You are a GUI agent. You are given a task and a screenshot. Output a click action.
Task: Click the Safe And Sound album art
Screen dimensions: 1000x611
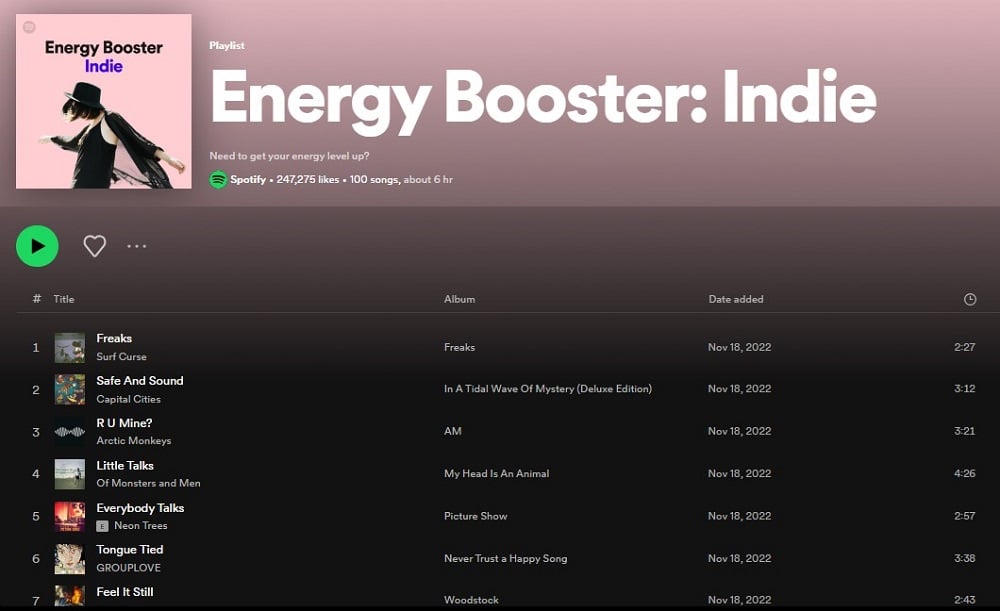(x=70, y=390)
